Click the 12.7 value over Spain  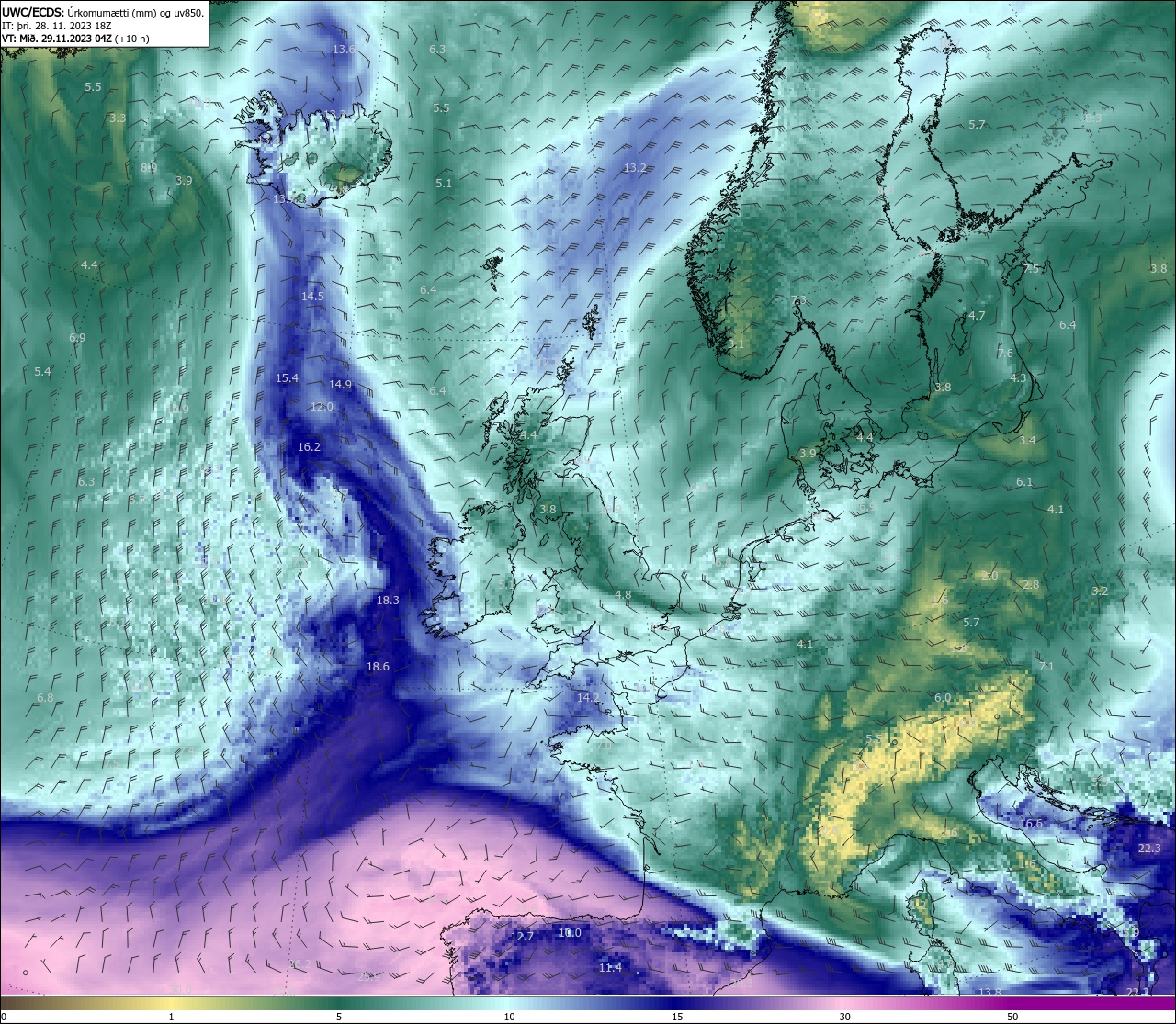(x=522, y=937)
